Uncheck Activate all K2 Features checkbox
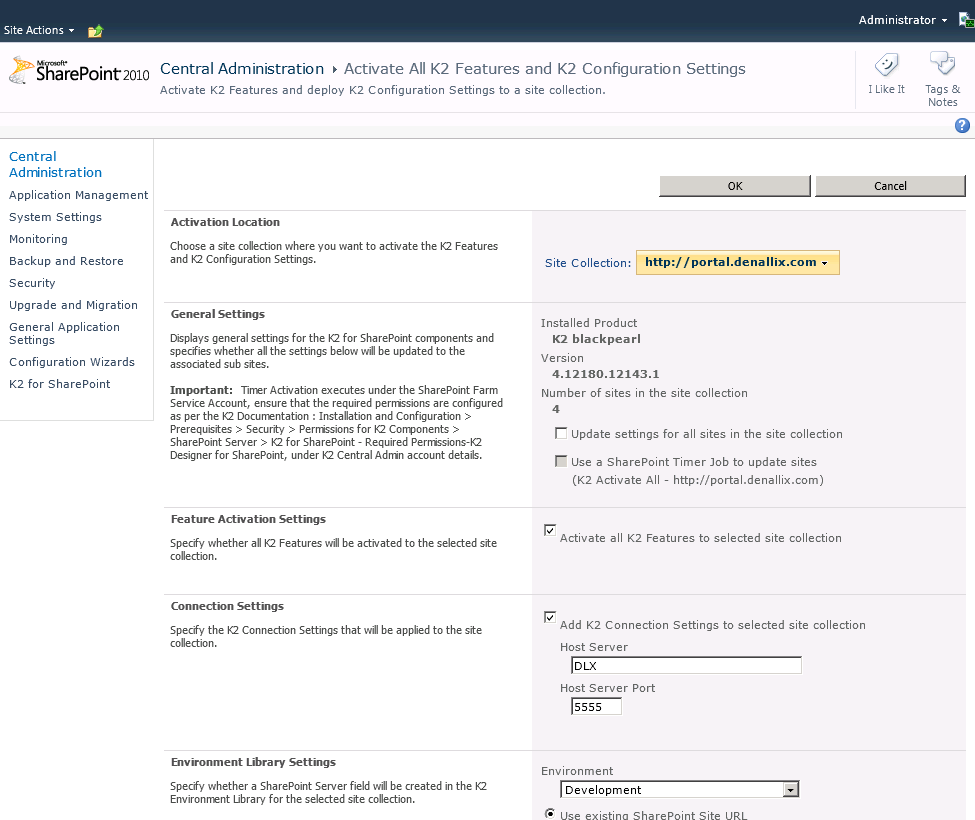Image resolution: width=975 pixels, height=820 pixels. (550, 530)
